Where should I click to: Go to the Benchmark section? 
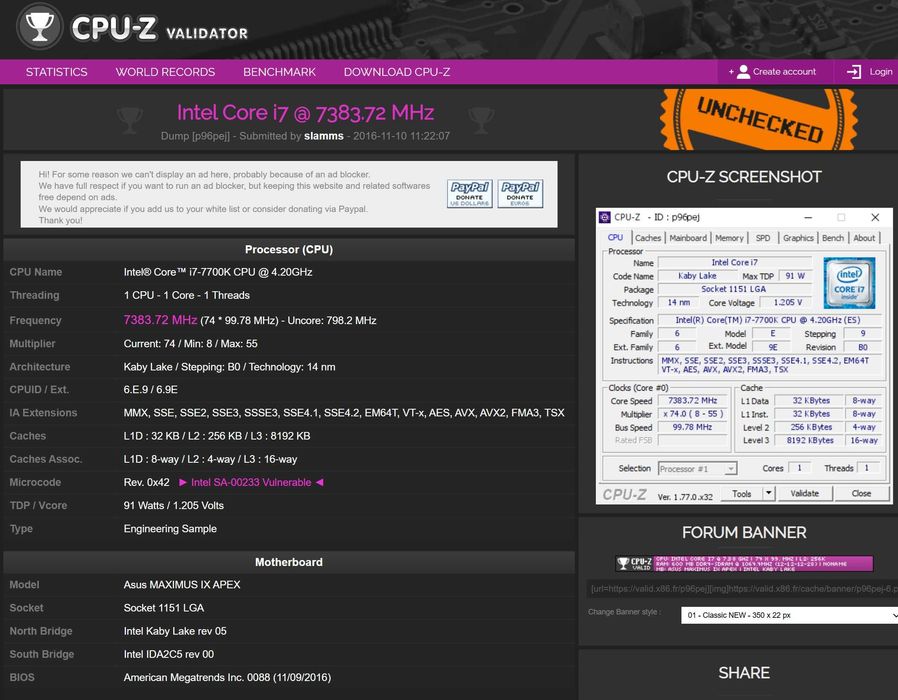click(x=279, y=72)
